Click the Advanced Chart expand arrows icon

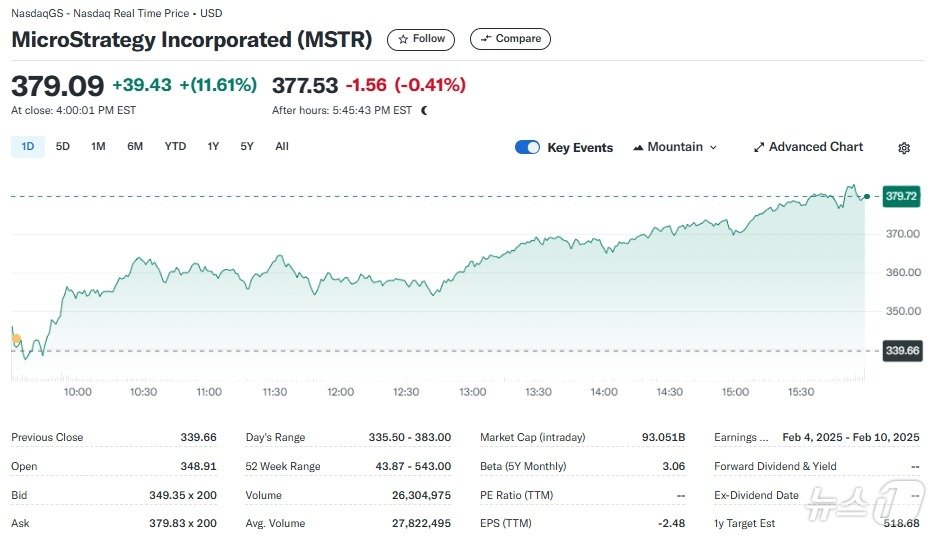pyautogui.click(x=759, y=147)
